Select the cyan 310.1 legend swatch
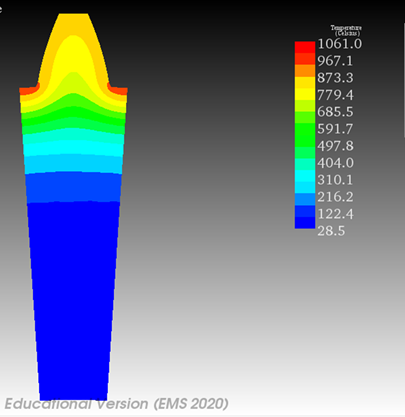The image size is (405, 417). pyautogui.click(x=305, y=176)
